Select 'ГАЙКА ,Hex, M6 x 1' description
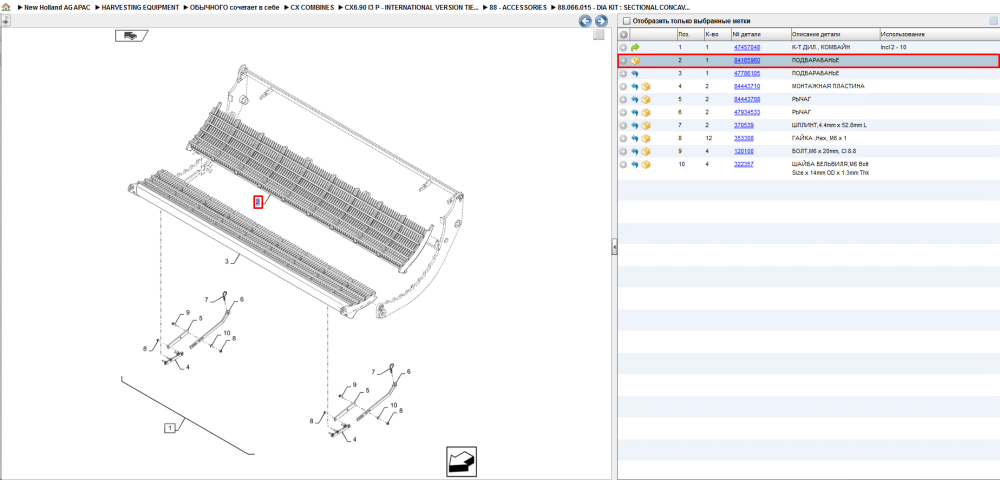The image size is (1000, 480). click(820, 138)
